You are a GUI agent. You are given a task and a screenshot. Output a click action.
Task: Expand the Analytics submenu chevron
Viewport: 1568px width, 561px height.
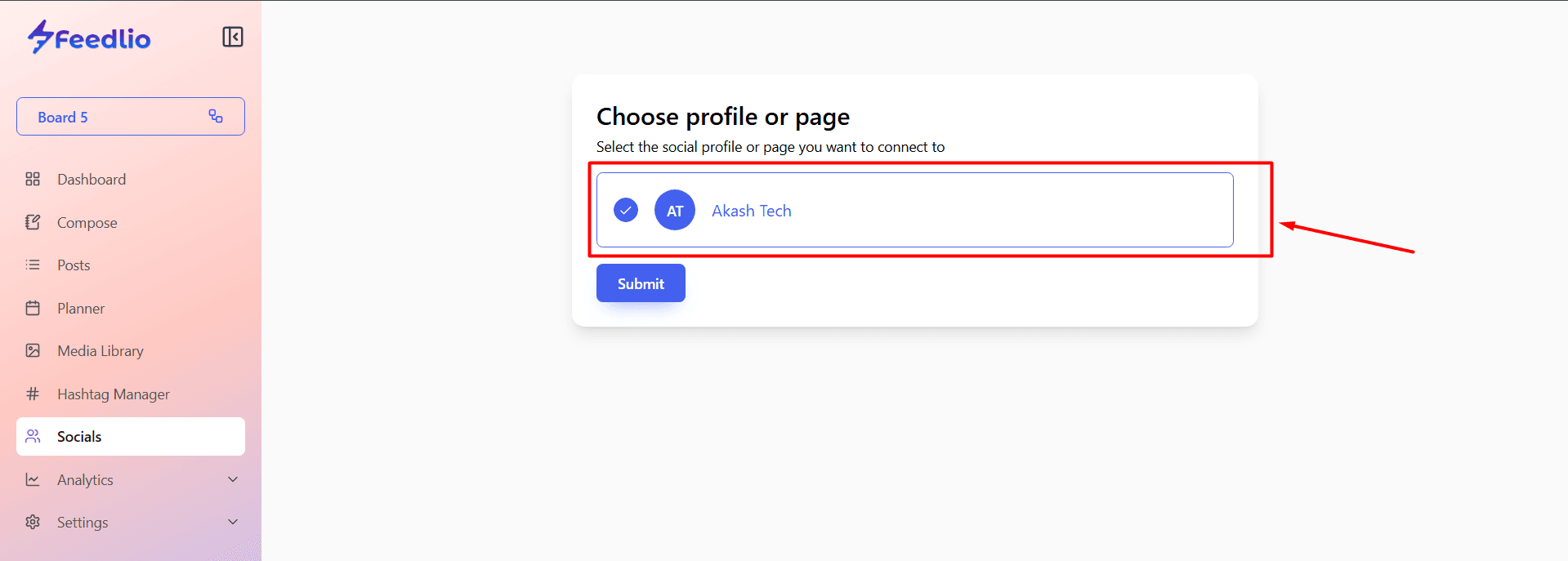pos(233,479)
